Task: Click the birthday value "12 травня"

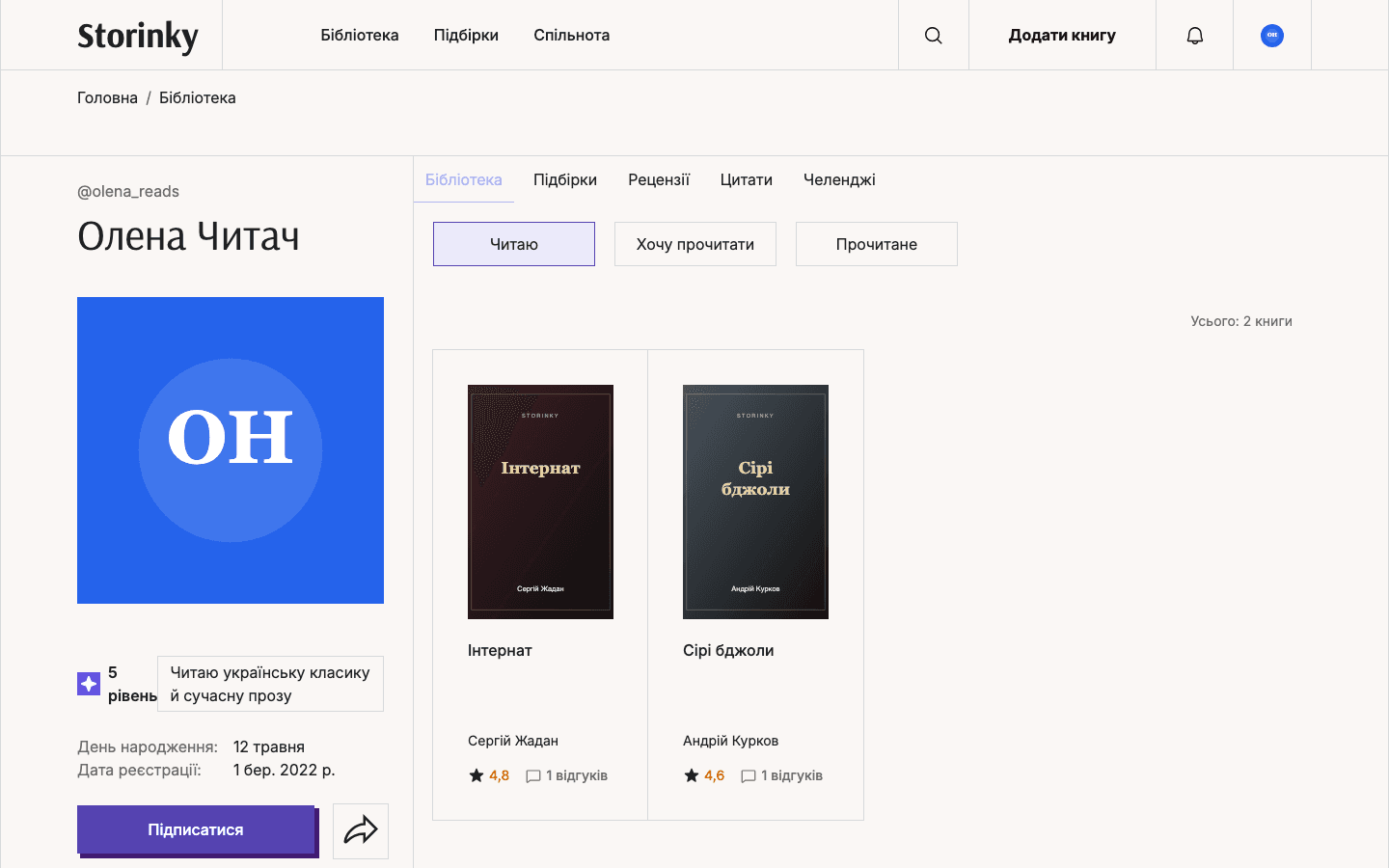Action: (x=269, y=746)
